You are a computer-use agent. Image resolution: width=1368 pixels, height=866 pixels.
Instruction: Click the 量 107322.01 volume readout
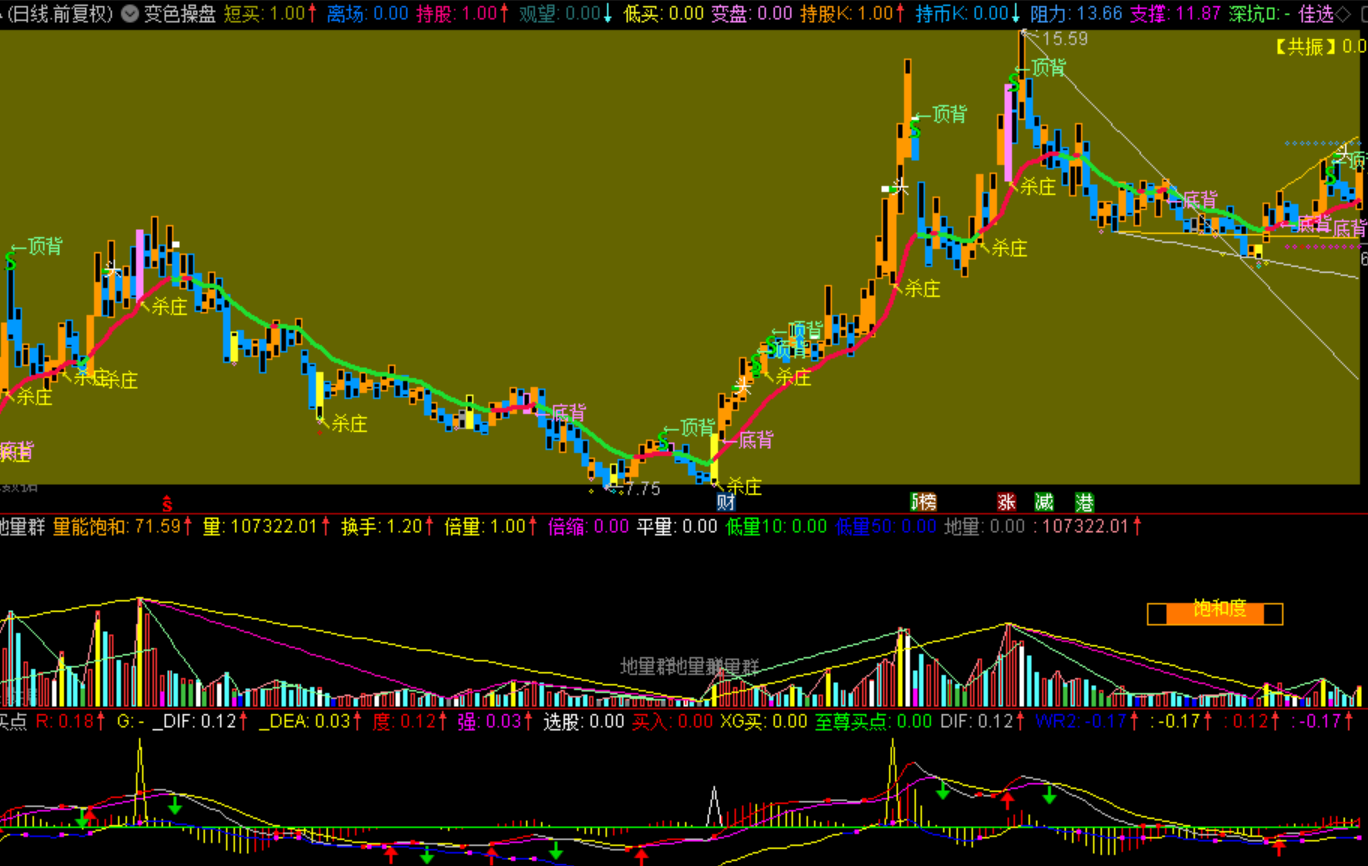tap(259, 526)
